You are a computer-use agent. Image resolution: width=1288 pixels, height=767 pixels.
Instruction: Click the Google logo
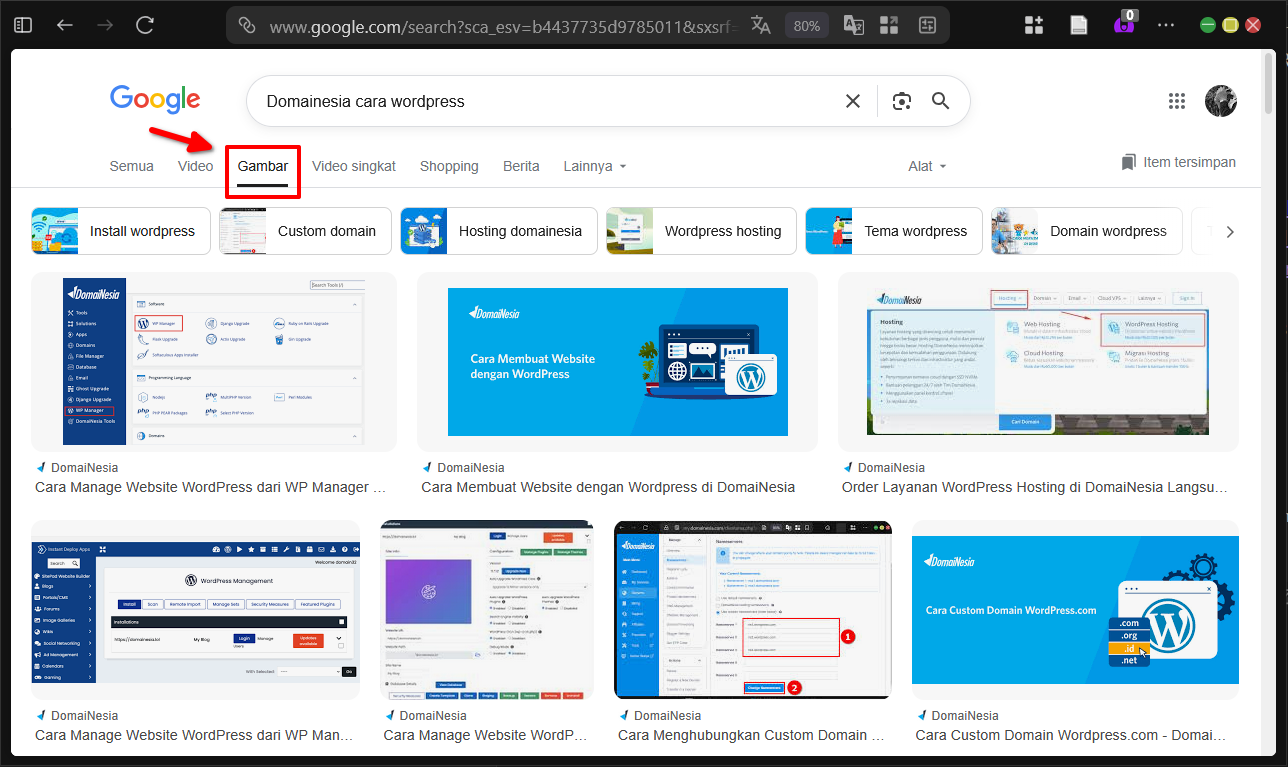pos(154,99)
